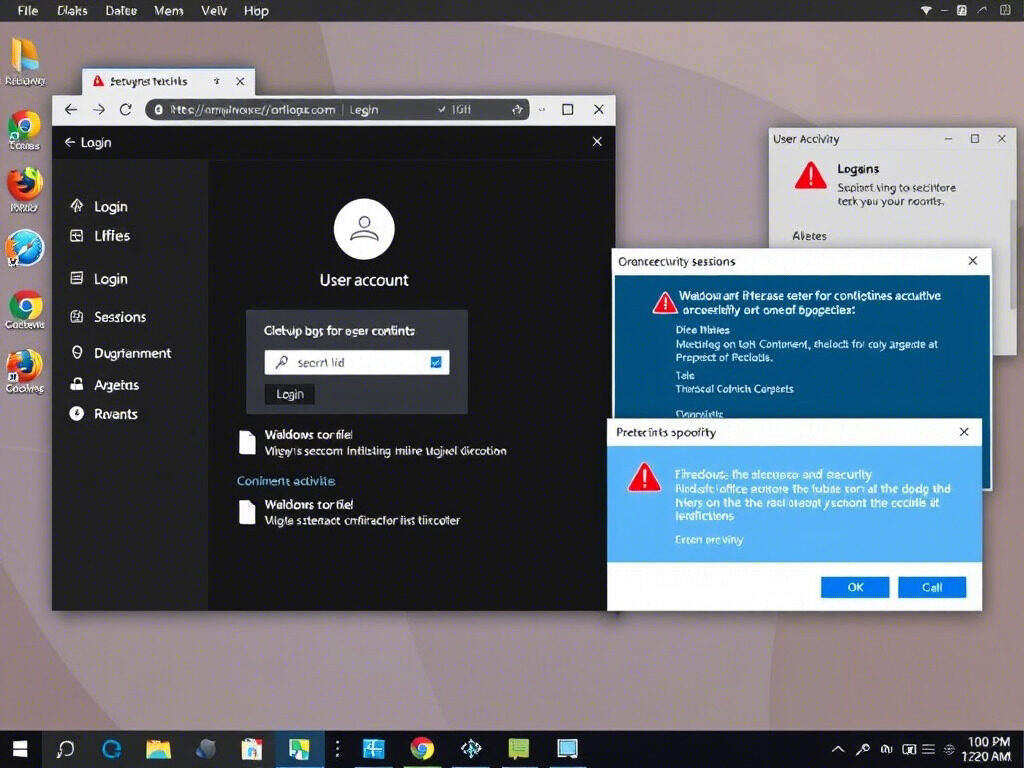Open the IGH dropdown in the address bar
Image resolution: width=1024 pixels, height=768 pixels.
460,109
